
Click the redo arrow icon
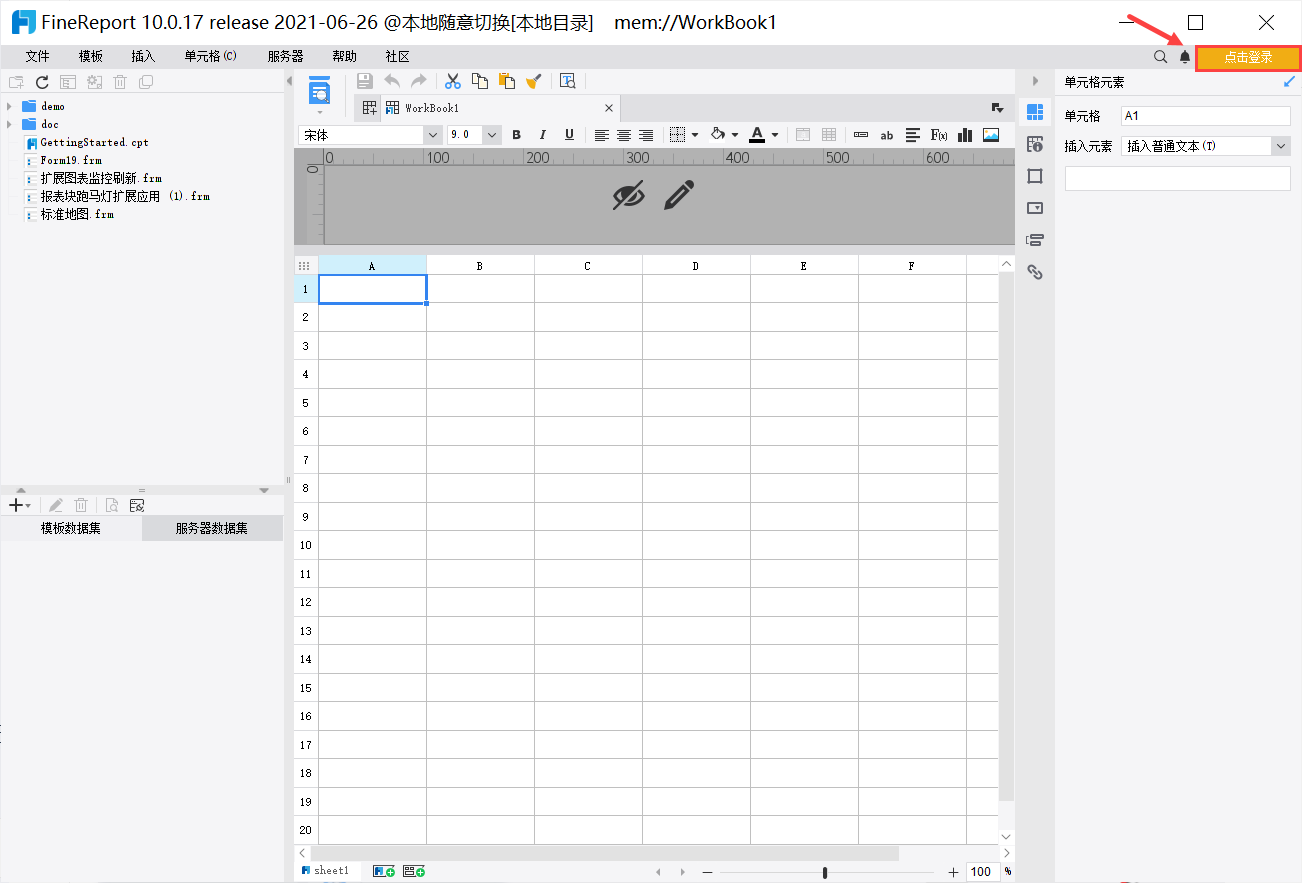tap(419, 82)
